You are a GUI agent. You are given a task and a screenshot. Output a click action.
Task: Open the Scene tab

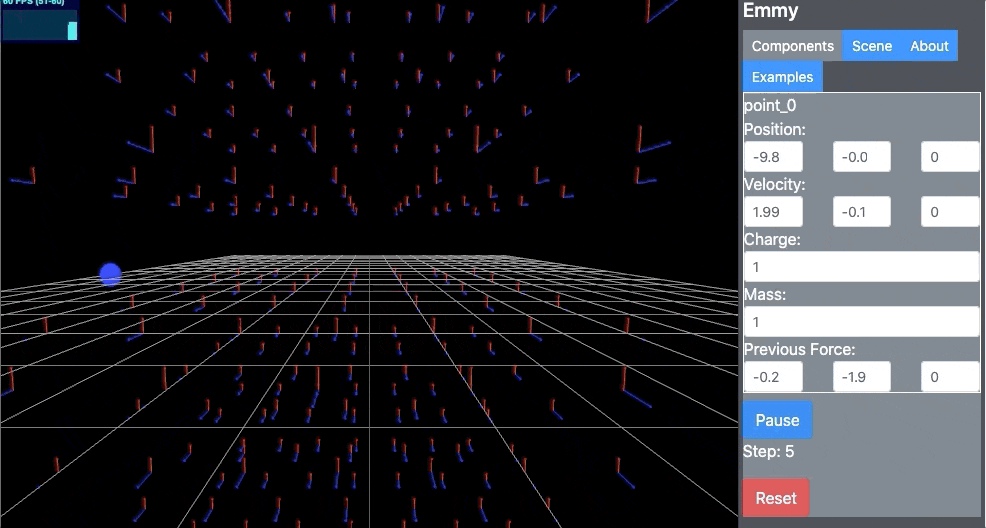point(872,46)
